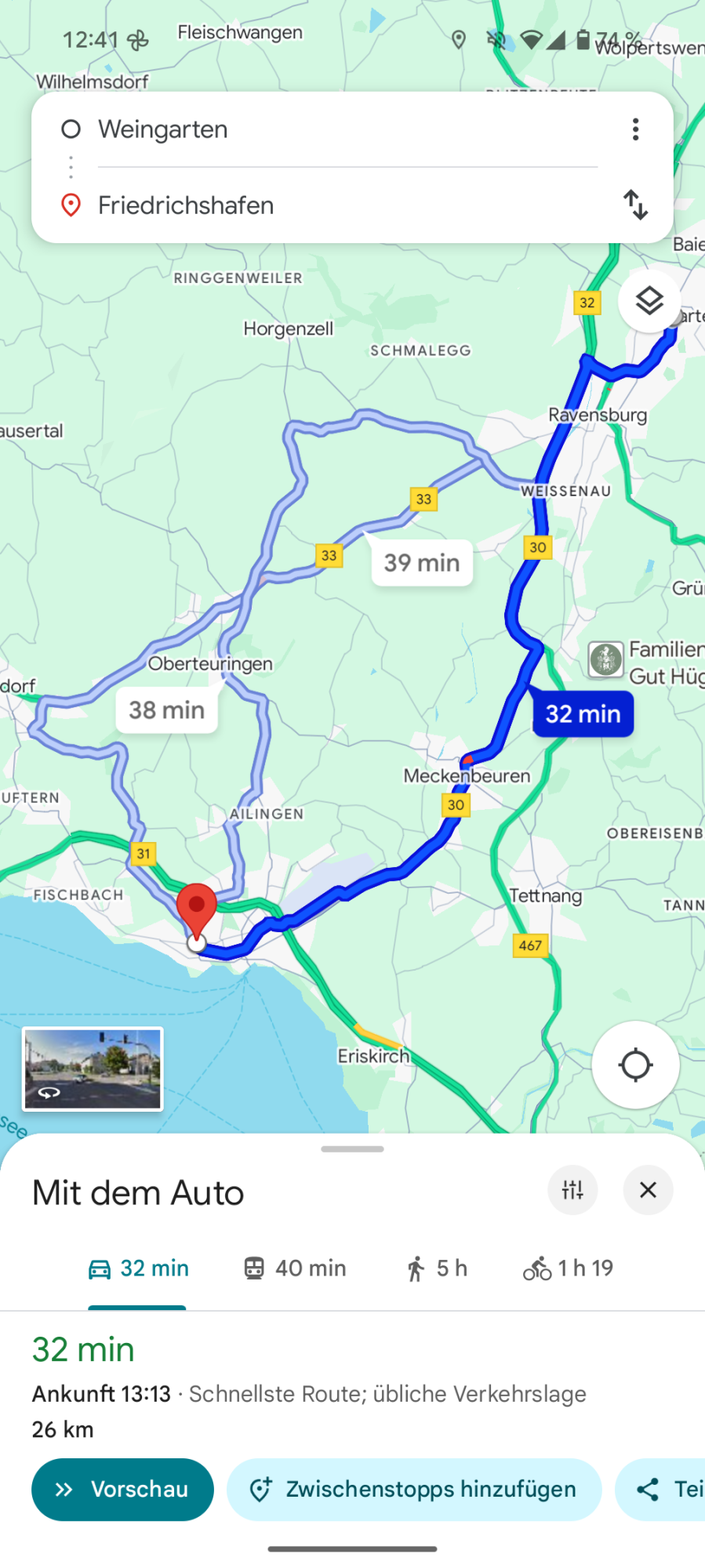The height and width of the screenshot is (1568, 705).
Task: Tap the 32 min route label
Action: click(583, 713)
